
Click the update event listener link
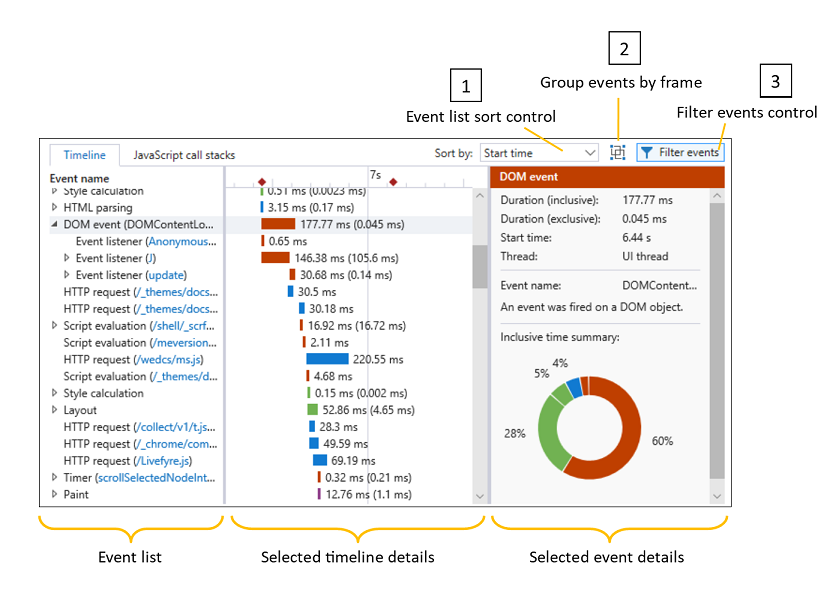[165, 275]
